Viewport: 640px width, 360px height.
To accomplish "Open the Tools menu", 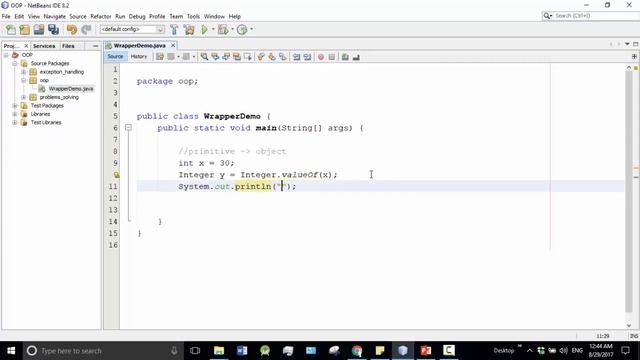I will (x=193, y=16).
